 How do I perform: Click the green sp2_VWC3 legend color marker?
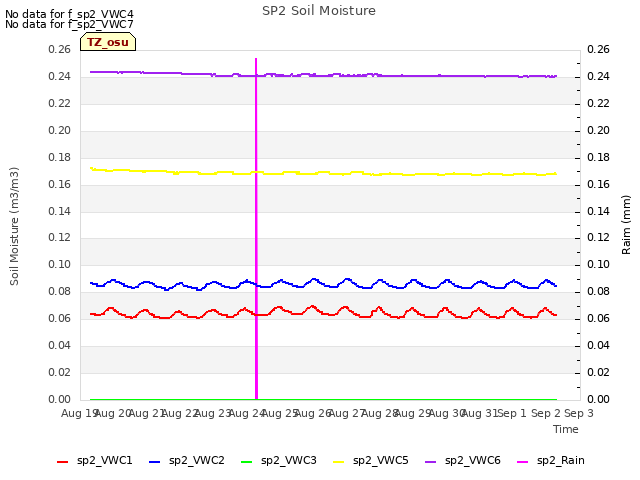[x=247, y=462]
